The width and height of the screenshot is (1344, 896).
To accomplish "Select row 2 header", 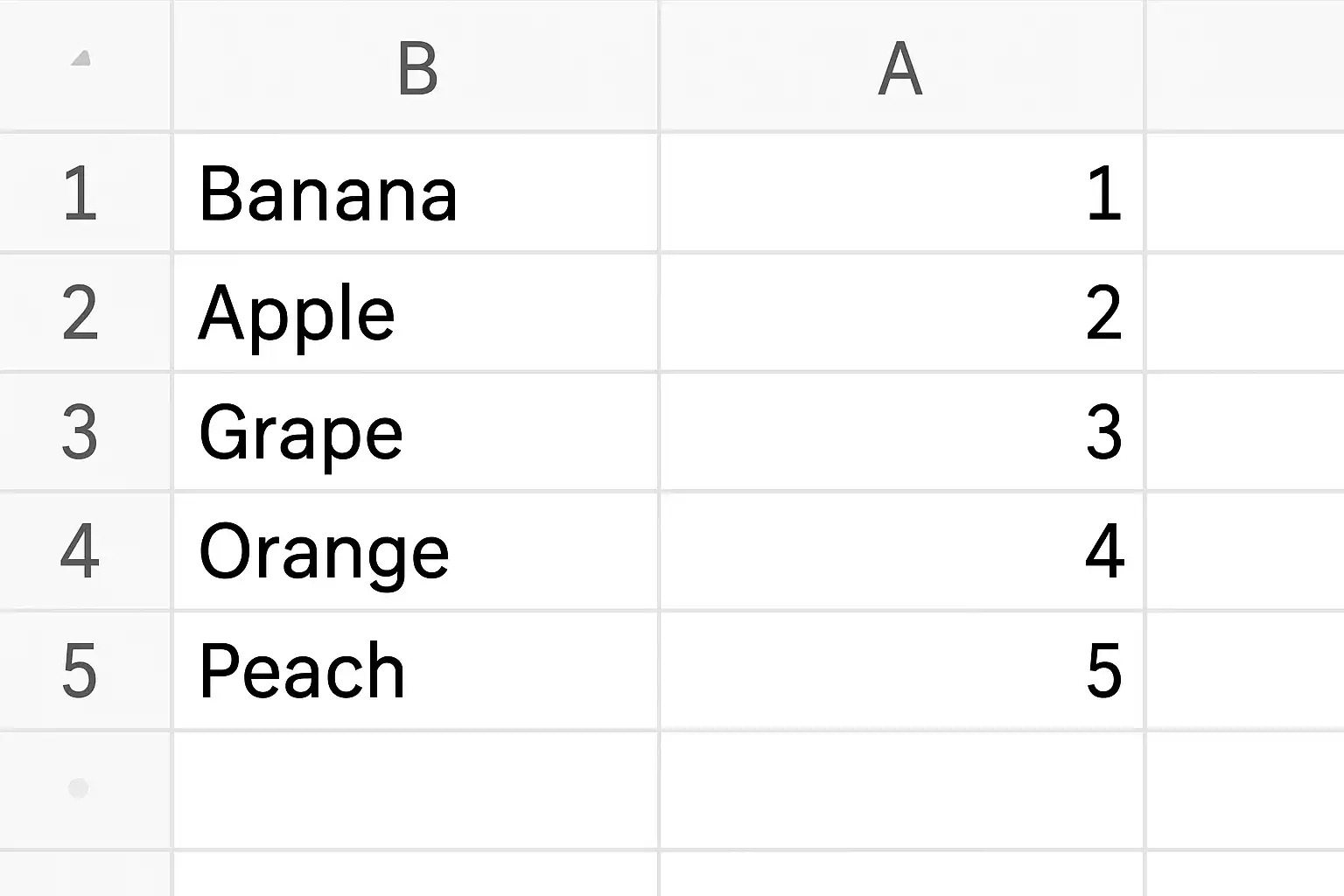I will 80,313.
